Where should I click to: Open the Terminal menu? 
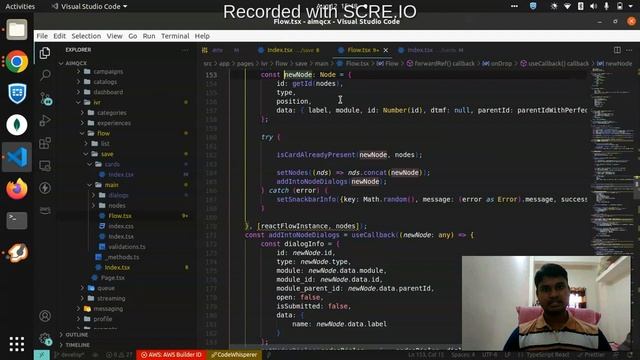tap(175, 36)
